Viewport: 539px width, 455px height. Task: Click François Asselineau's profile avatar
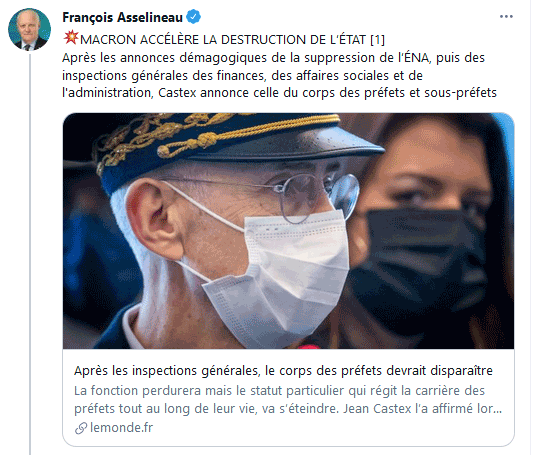[x=29, y=29]
